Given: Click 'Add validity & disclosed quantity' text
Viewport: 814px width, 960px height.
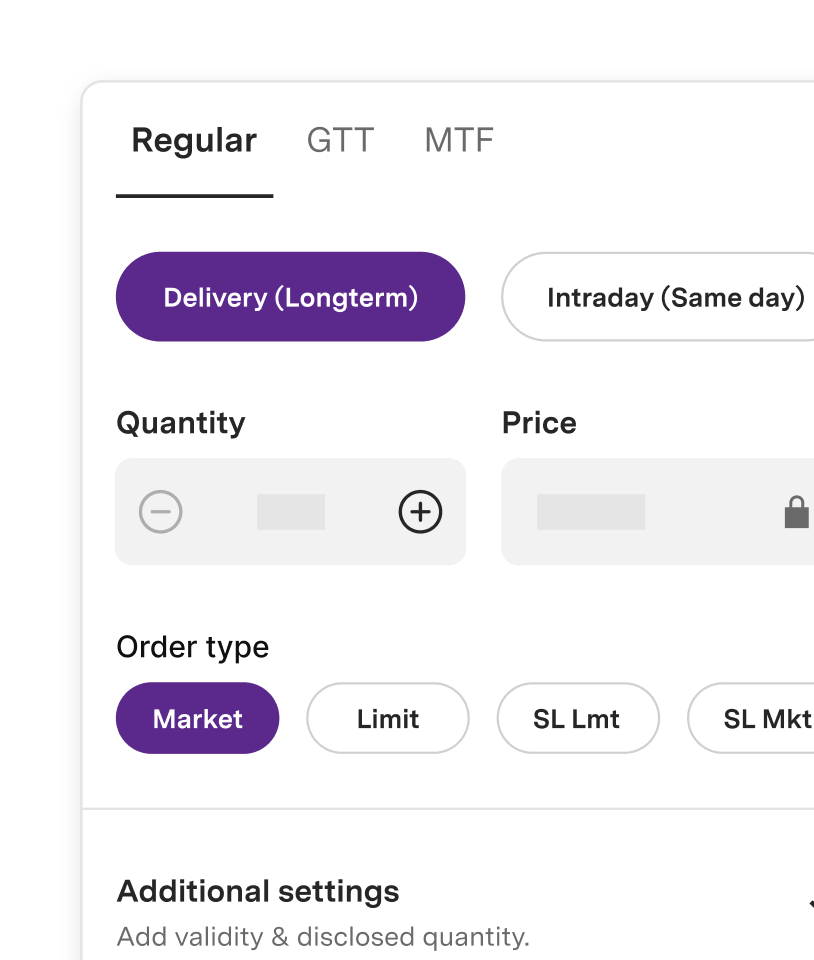Looking at the screenshot, I should (x=323, y=937).
